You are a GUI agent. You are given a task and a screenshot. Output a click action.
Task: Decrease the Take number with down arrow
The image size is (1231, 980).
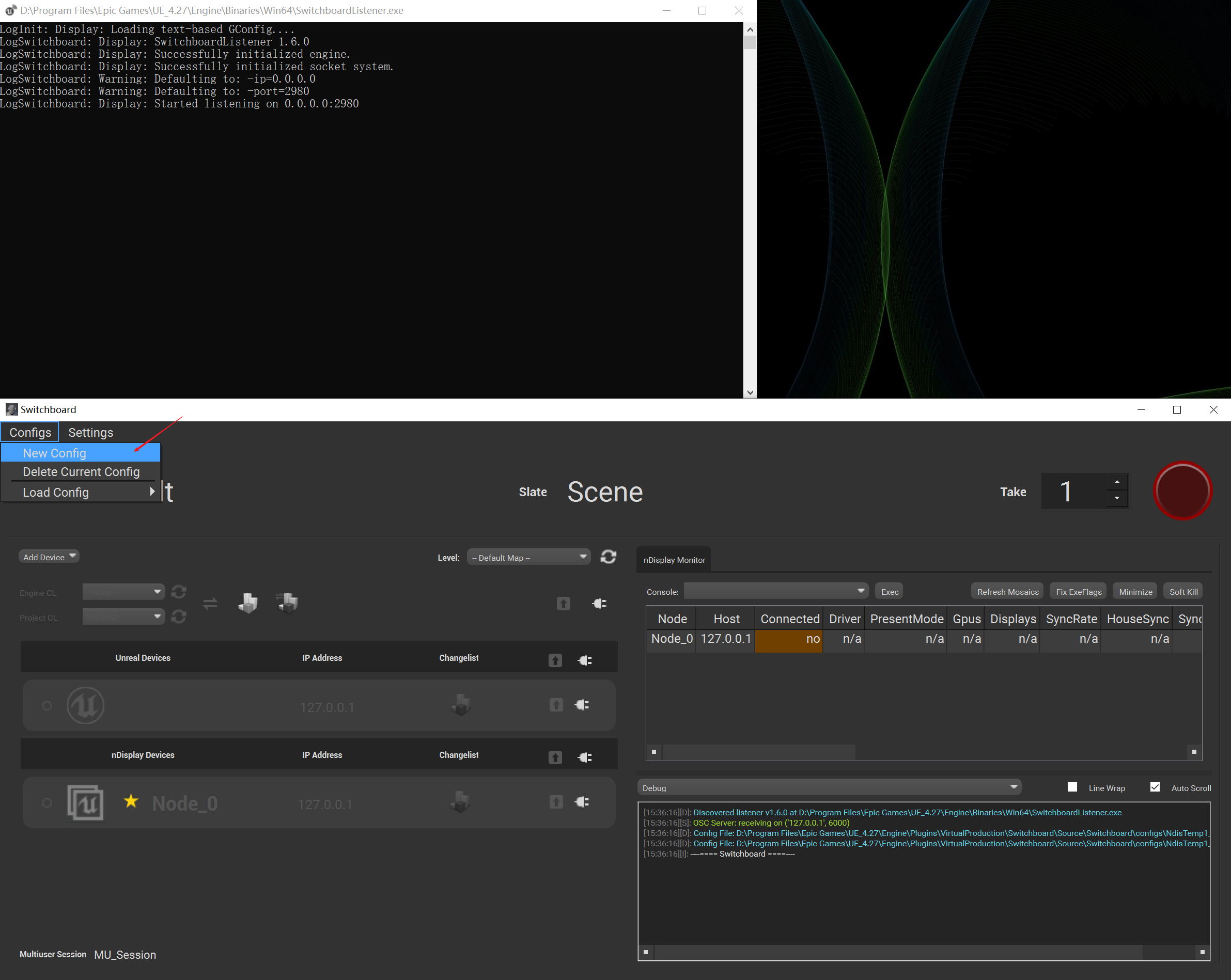click(x=1117, y=498)
